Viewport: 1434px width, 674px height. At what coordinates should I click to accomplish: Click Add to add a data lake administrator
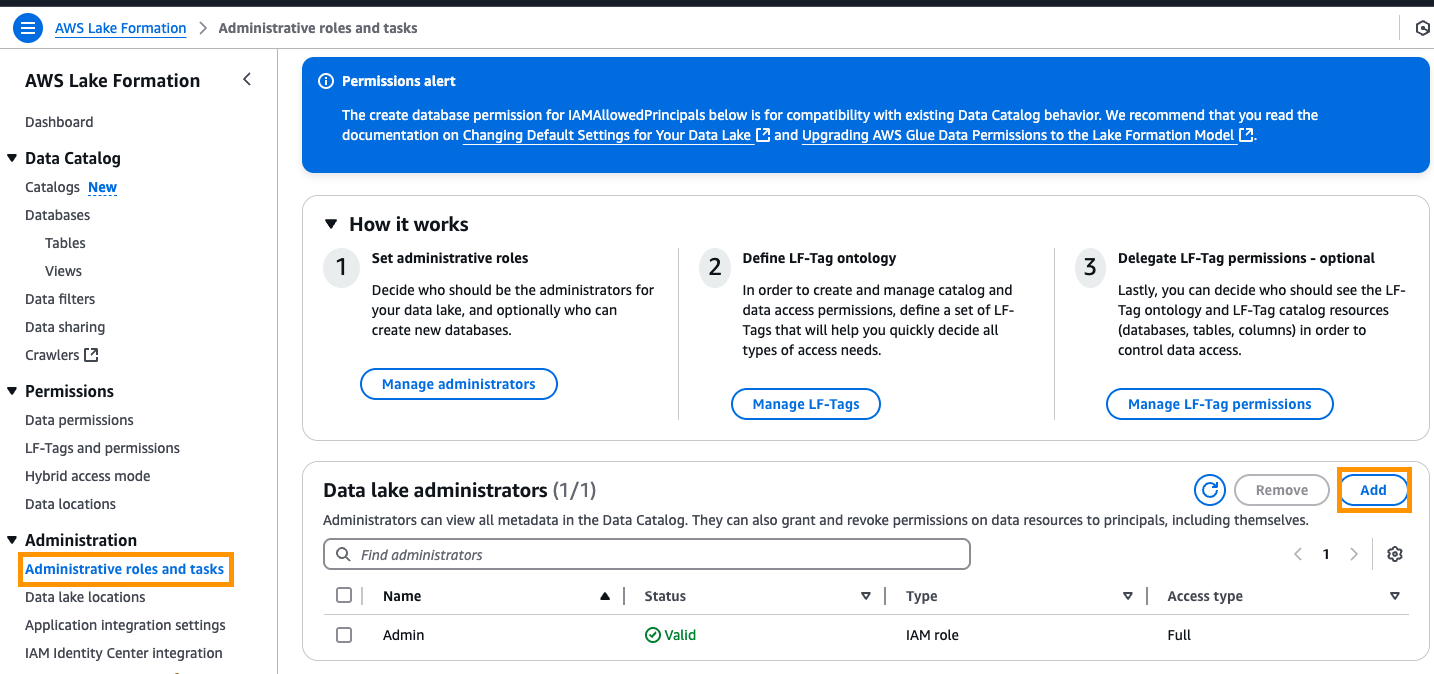coord(1373,490)
